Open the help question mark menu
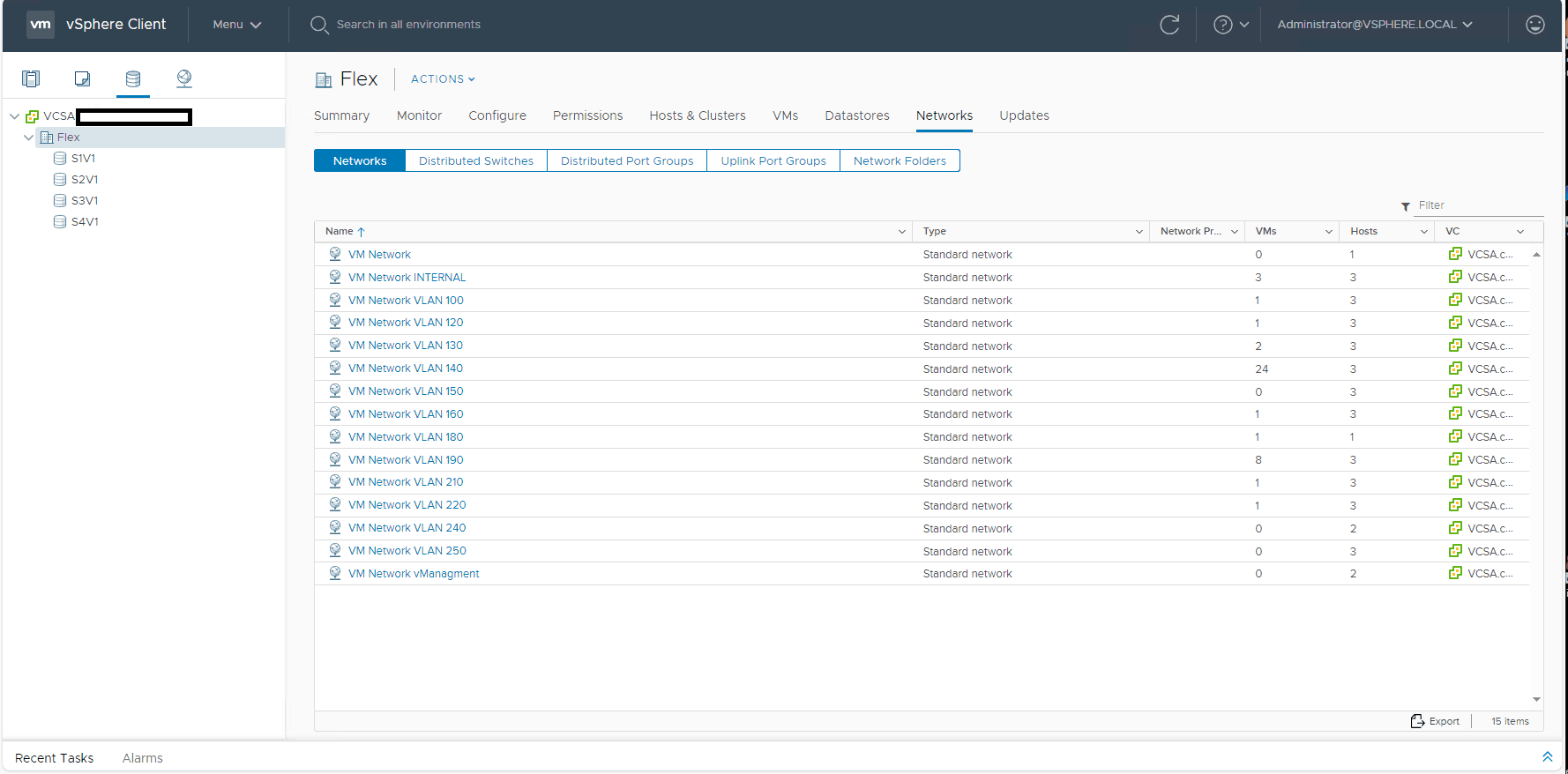Screen dimensions: 1568x774 pyautogui.click(x=1231, y=25)
